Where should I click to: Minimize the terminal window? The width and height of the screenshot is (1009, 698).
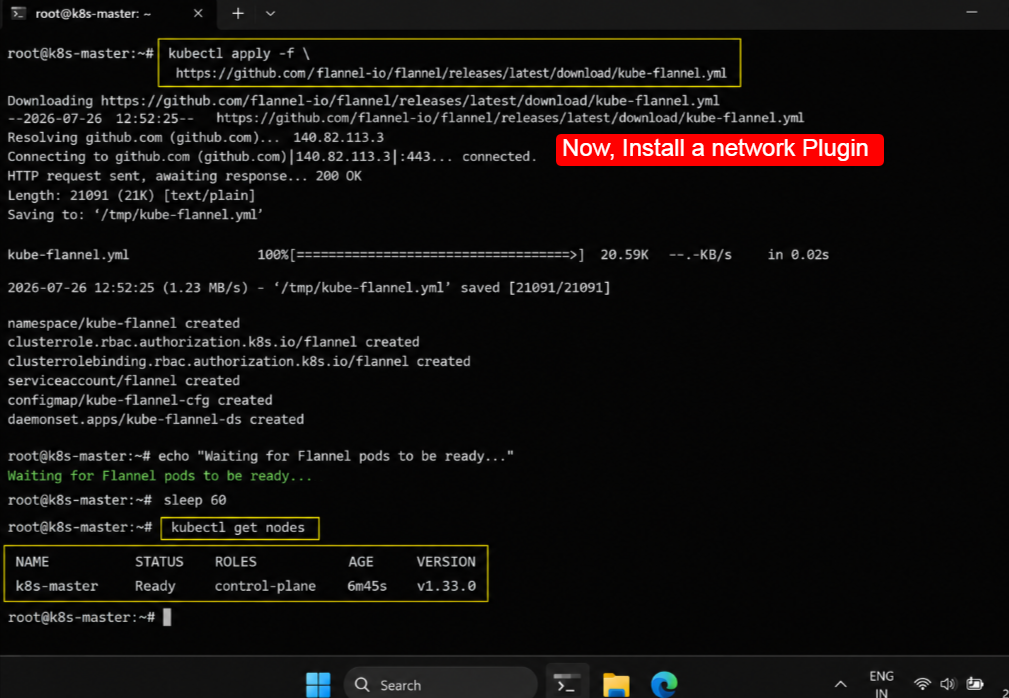(972, 12)
